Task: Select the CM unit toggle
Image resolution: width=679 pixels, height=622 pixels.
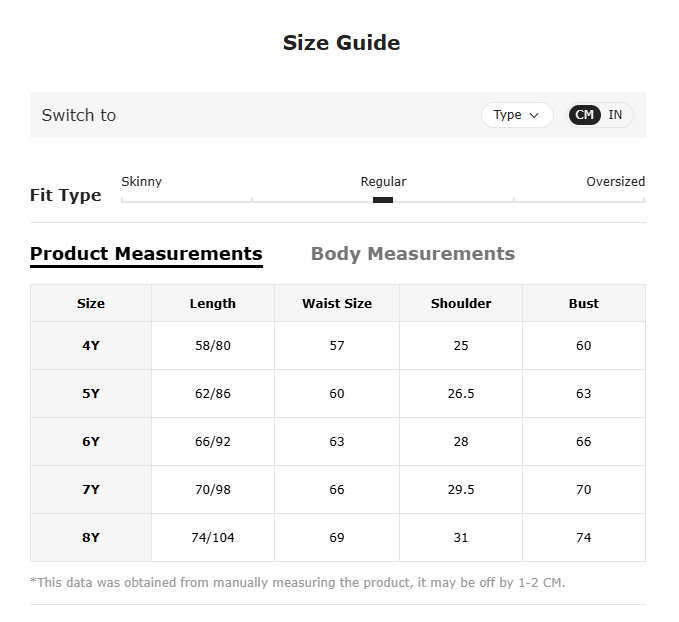Action: tap(584, 115)
